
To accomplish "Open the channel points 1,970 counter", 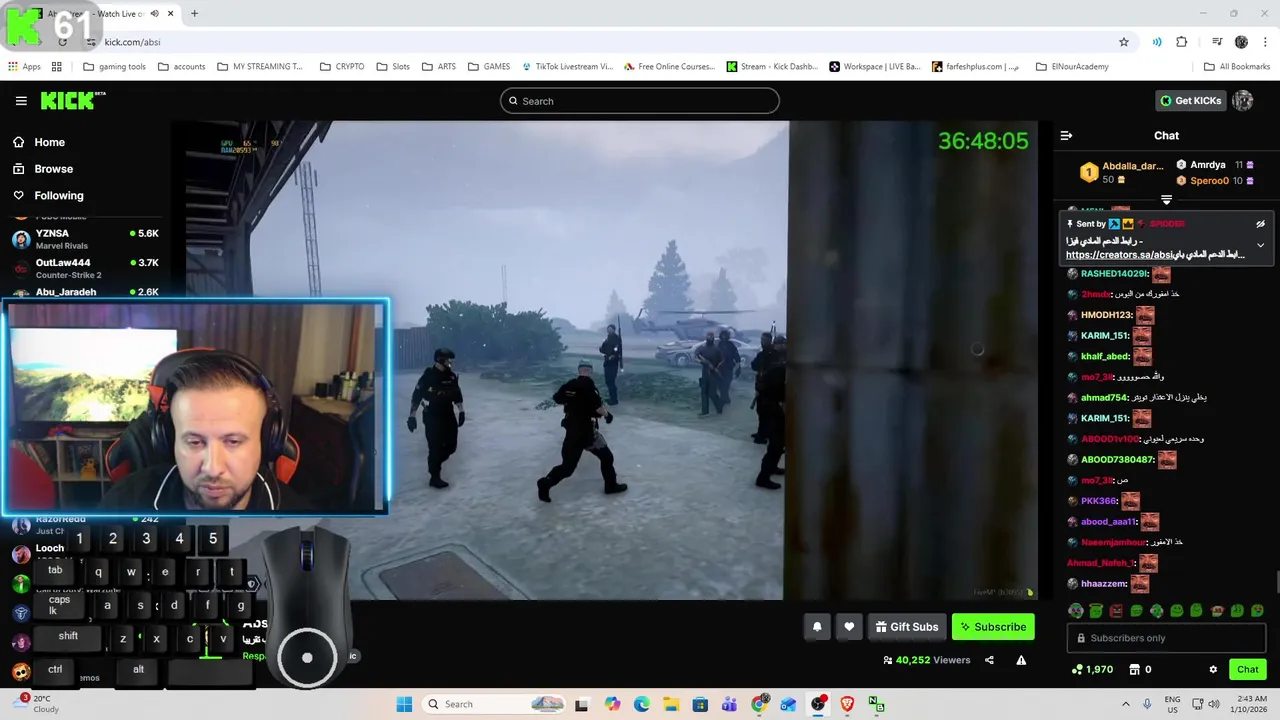I will click(1092, 669).
